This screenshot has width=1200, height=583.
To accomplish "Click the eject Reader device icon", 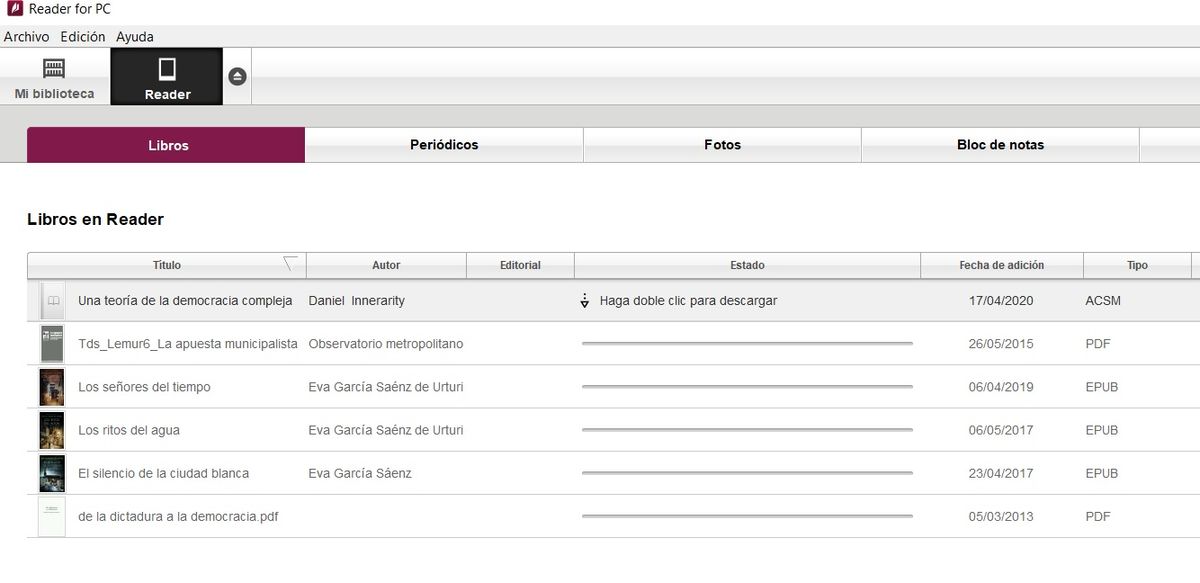I will point(237,76).
